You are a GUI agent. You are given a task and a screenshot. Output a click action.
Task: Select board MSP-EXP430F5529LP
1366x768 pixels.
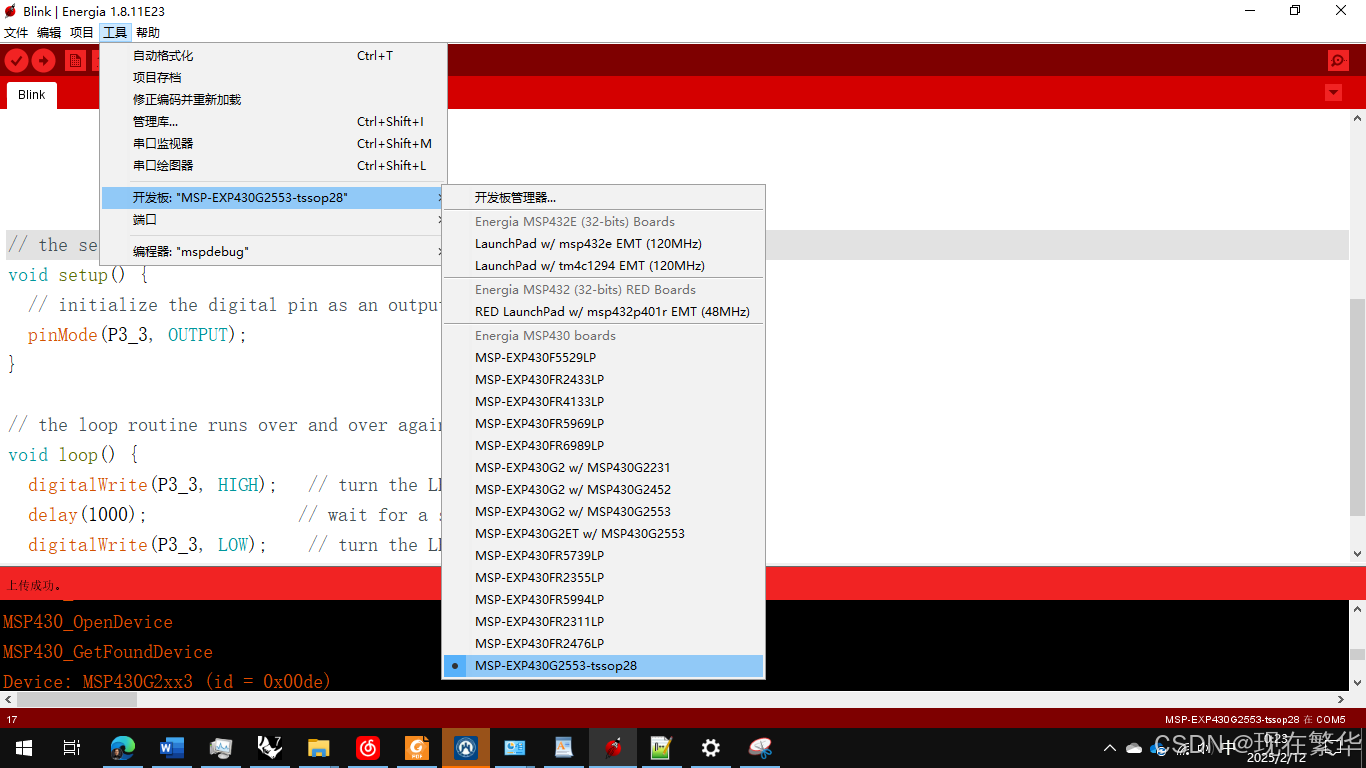tap(603, 358)
